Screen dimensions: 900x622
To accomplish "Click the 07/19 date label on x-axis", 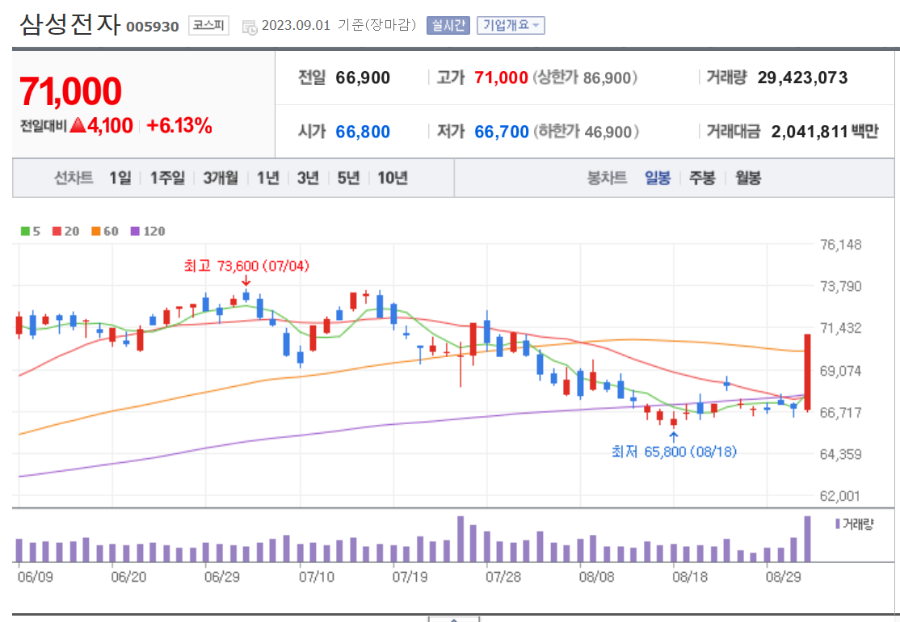I will pyautogui.click(x=410, y=577).
